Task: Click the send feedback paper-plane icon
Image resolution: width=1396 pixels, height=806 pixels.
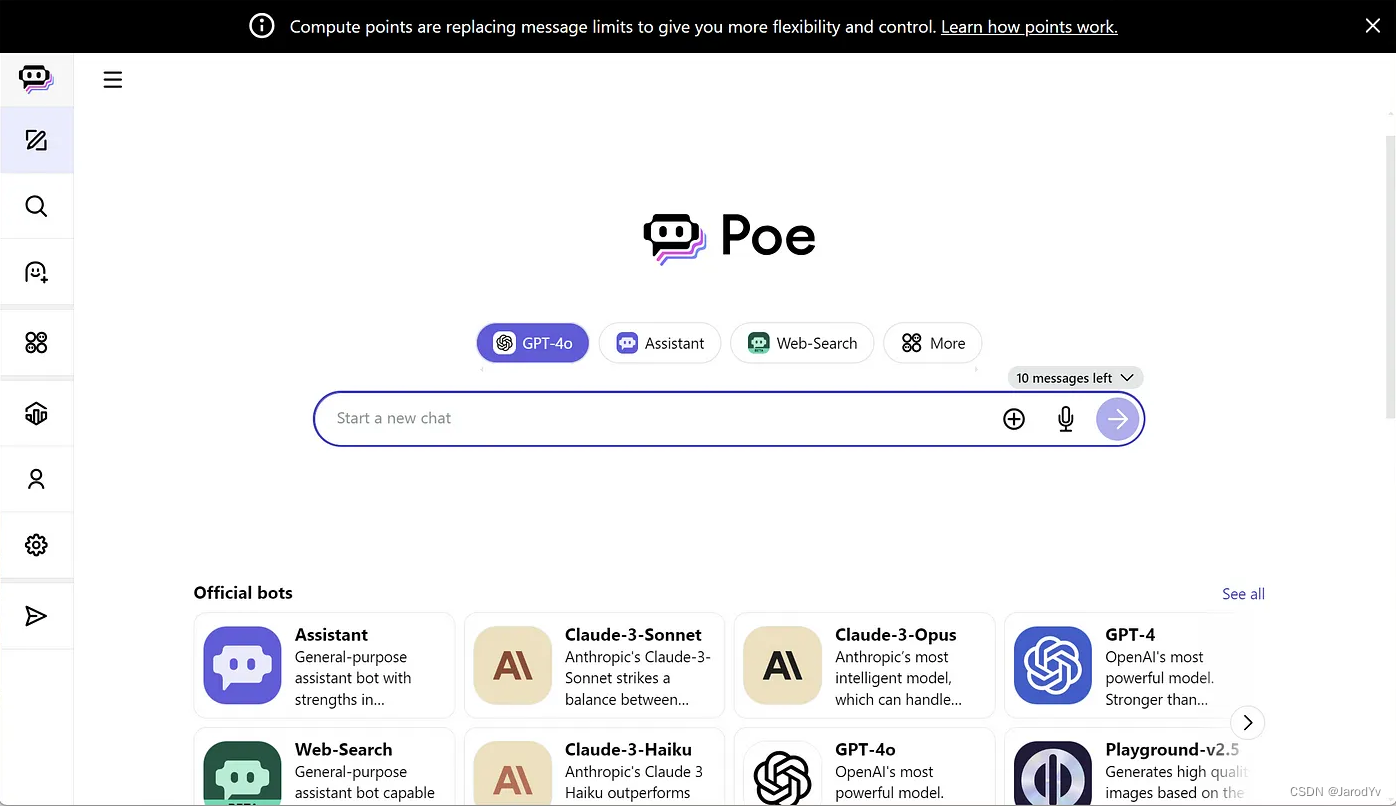Action: 36,616
